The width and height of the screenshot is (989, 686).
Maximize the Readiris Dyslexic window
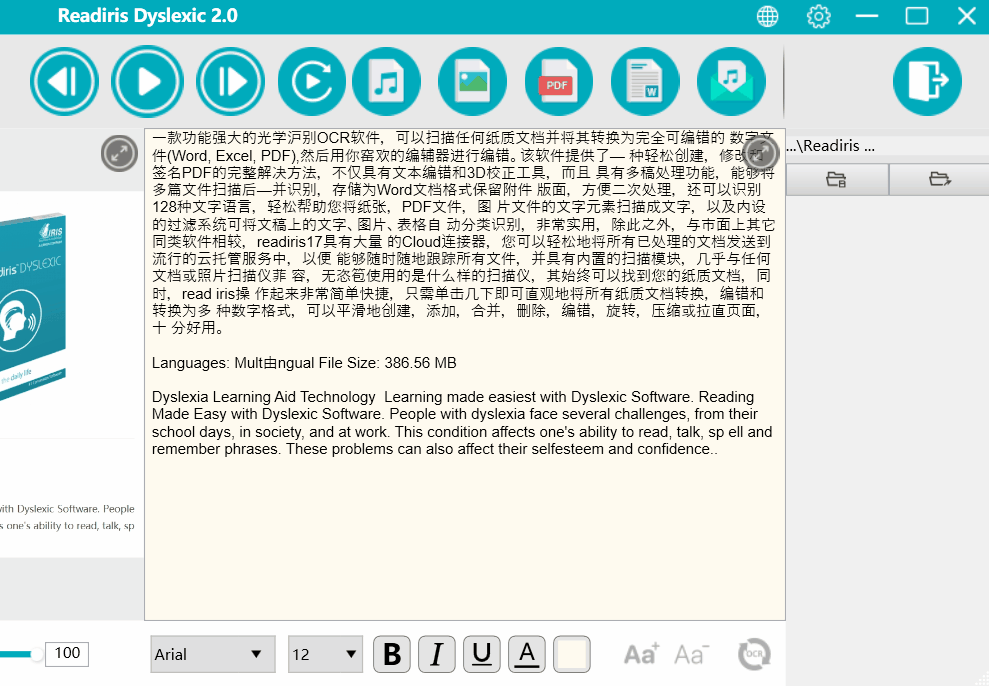(916, 16)
